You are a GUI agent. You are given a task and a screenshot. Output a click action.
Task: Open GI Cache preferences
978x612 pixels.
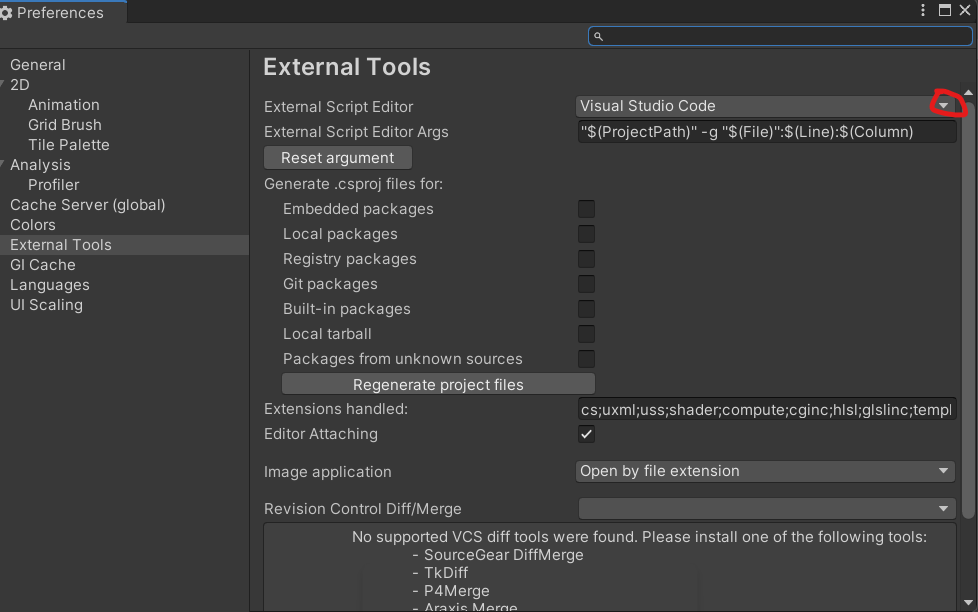tap(42, 265)
